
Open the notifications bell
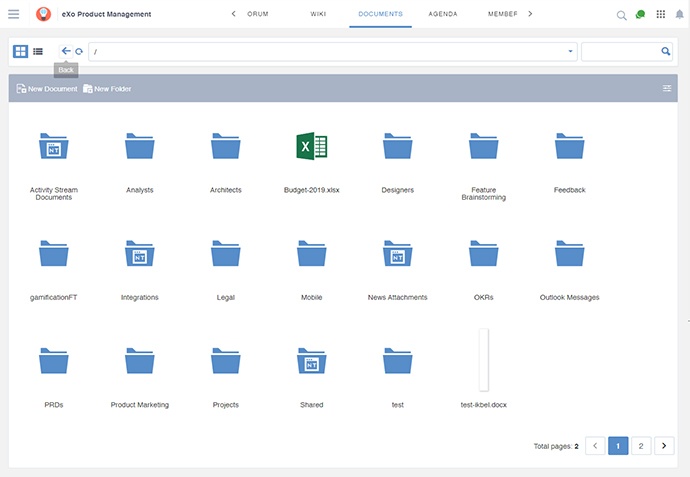pos(678,15)
